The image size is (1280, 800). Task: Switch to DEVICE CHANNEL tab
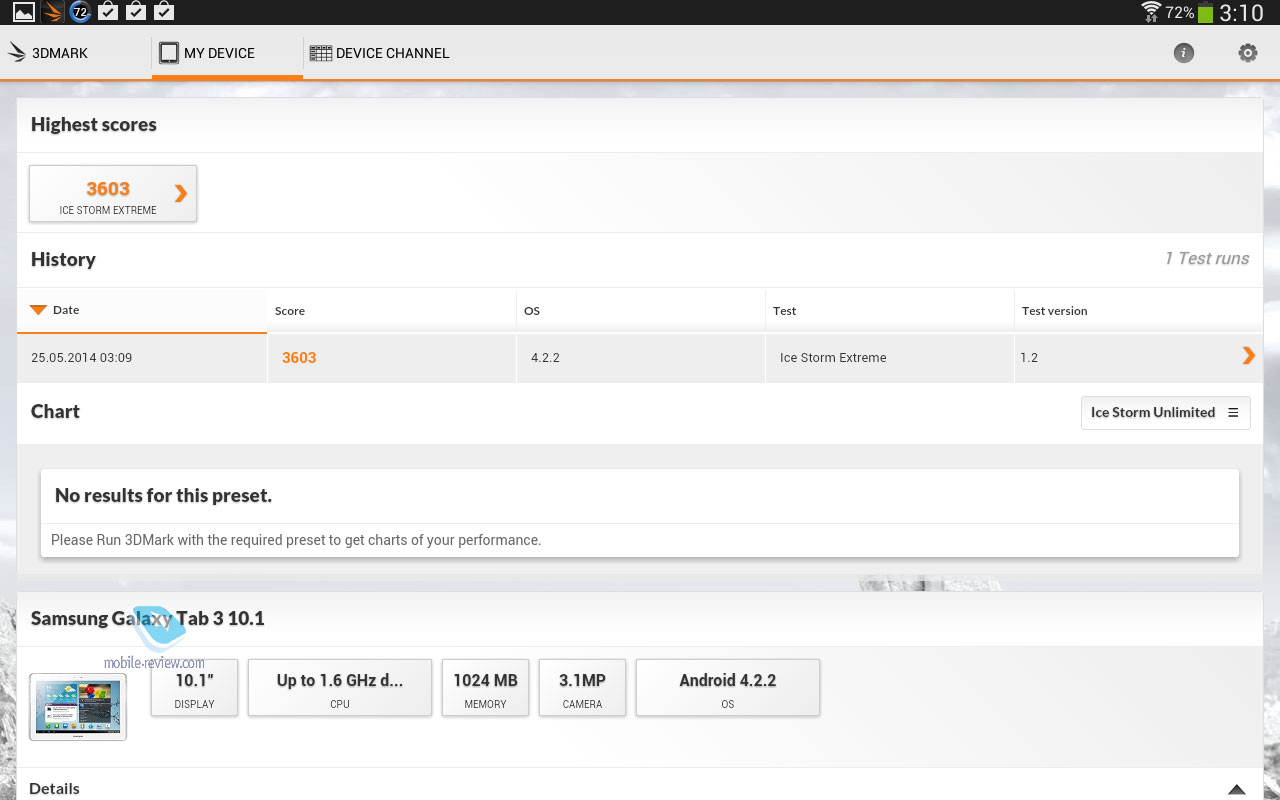[380, 53]
